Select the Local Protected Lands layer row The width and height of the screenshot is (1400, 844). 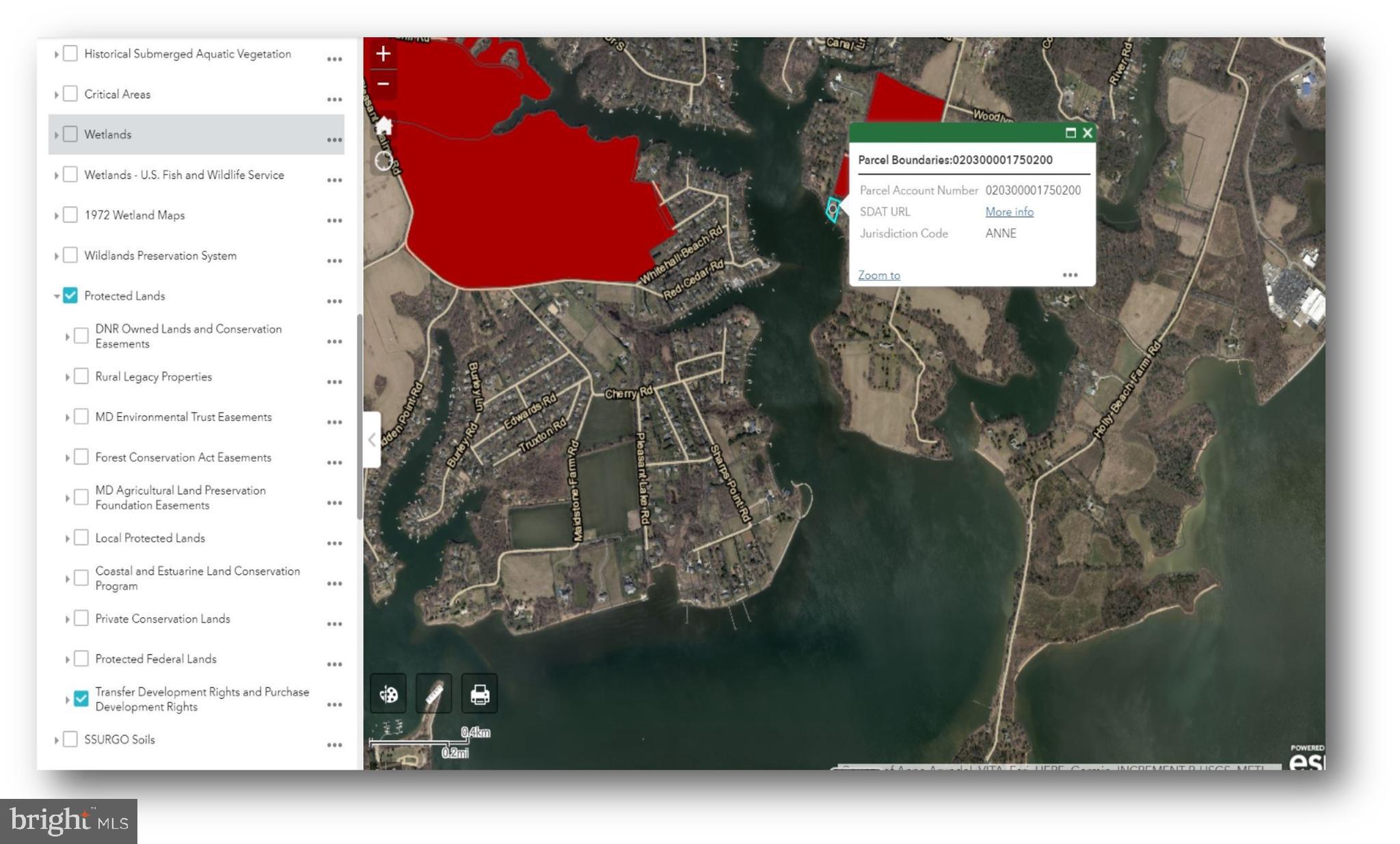(x=150, y=538)
